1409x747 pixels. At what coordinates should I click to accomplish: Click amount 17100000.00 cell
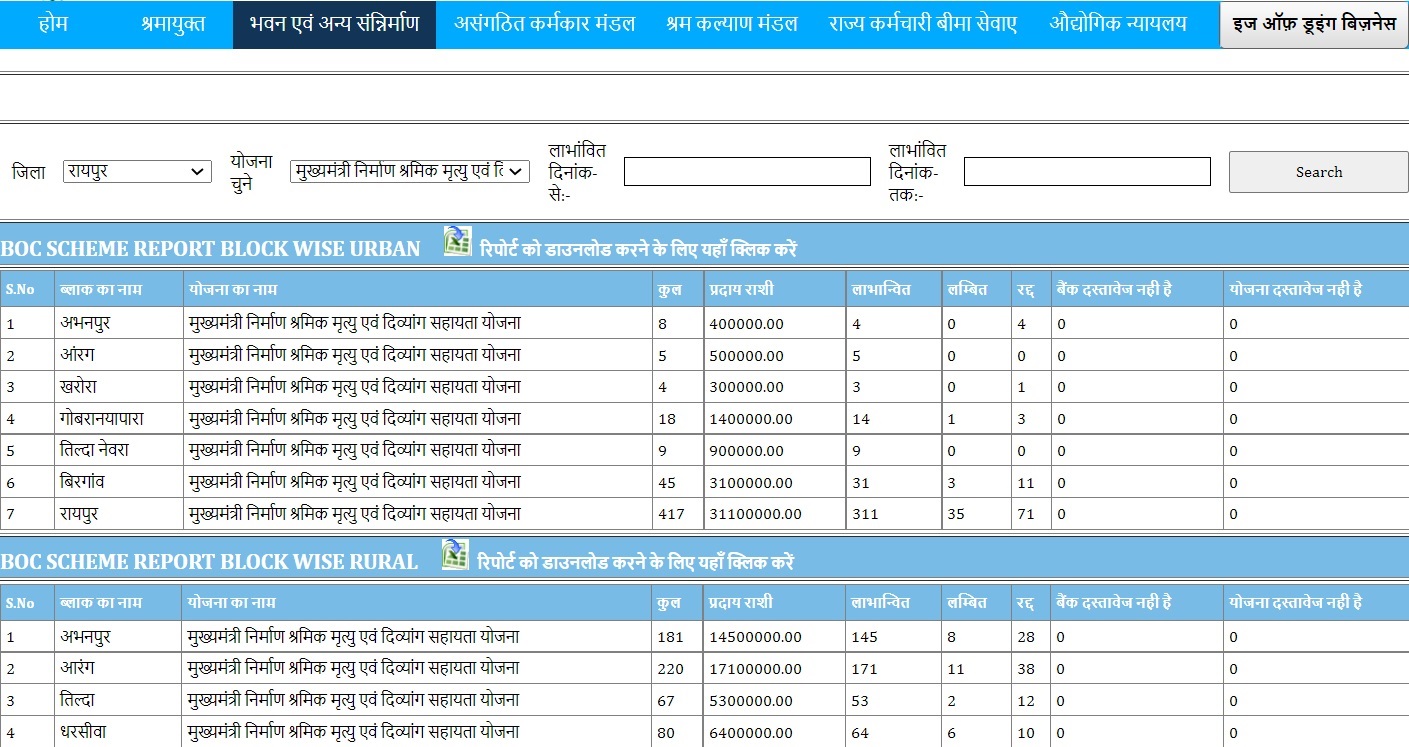coord(775,668)
